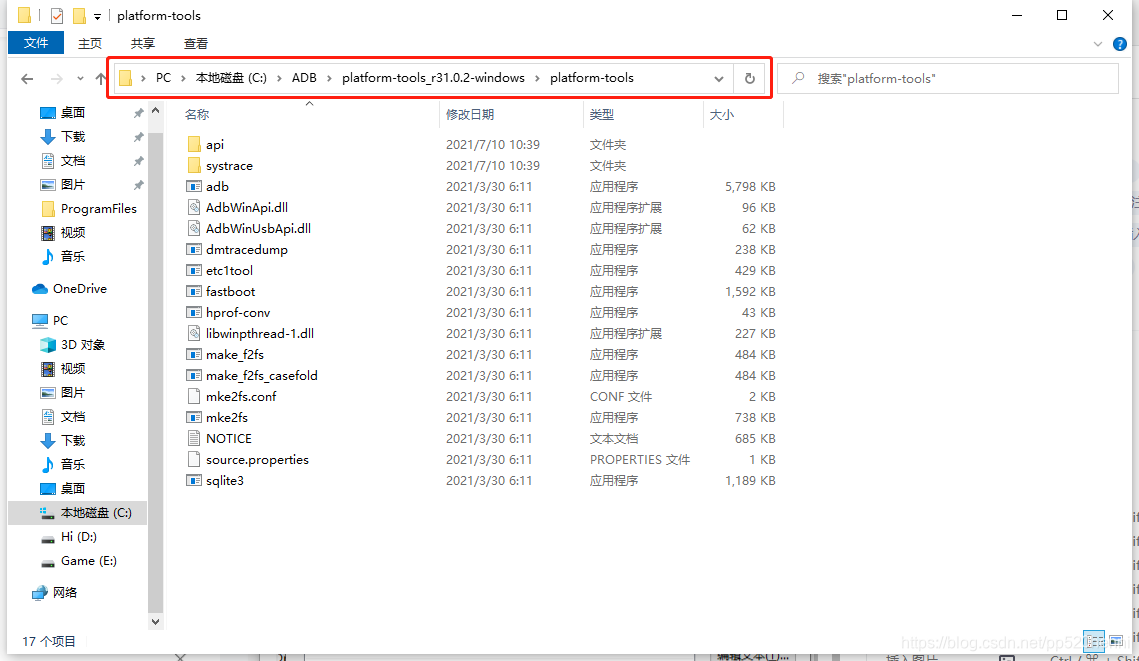The height and width of the screenshot is (661, 1139).
Task: Select the mke2fs application icon
Action: tap(194, 418)
